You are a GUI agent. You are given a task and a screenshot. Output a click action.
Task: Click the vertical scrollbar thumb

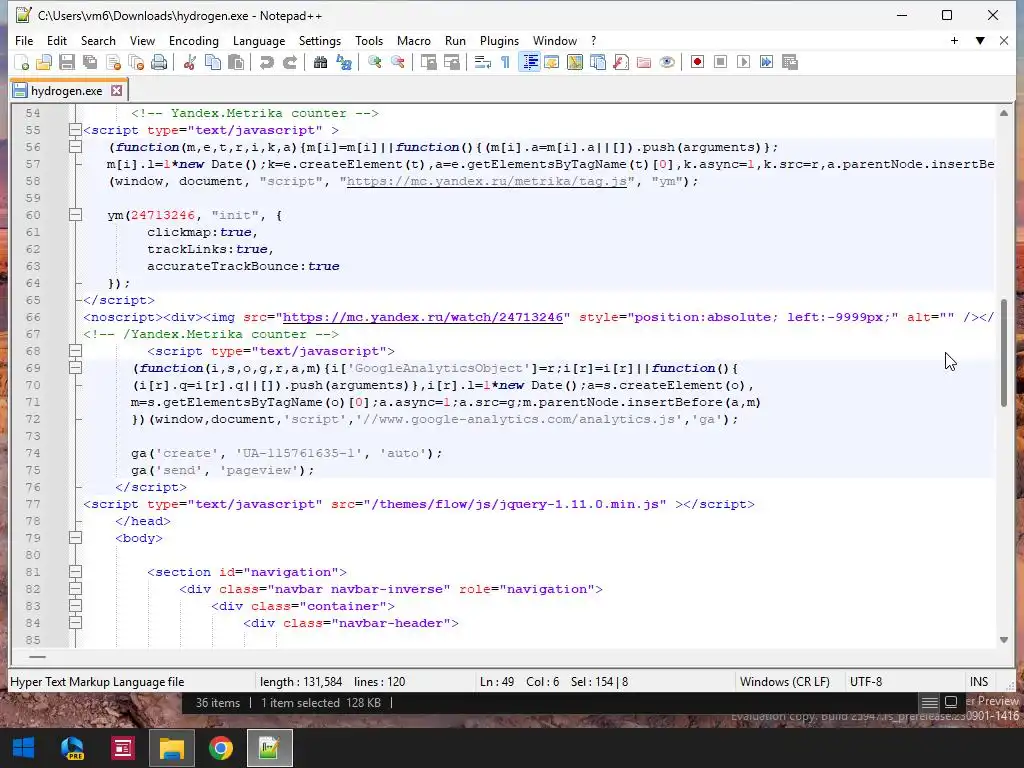point(1004,352)
